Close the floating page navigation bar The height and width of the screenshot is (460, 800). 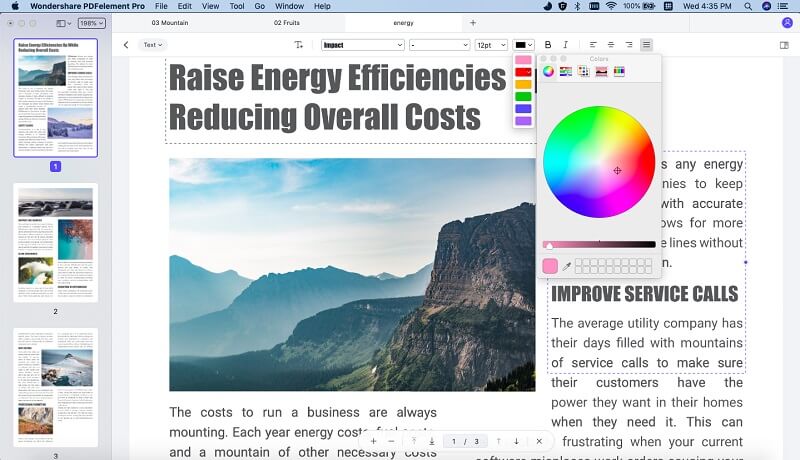(x=539, y=441)
